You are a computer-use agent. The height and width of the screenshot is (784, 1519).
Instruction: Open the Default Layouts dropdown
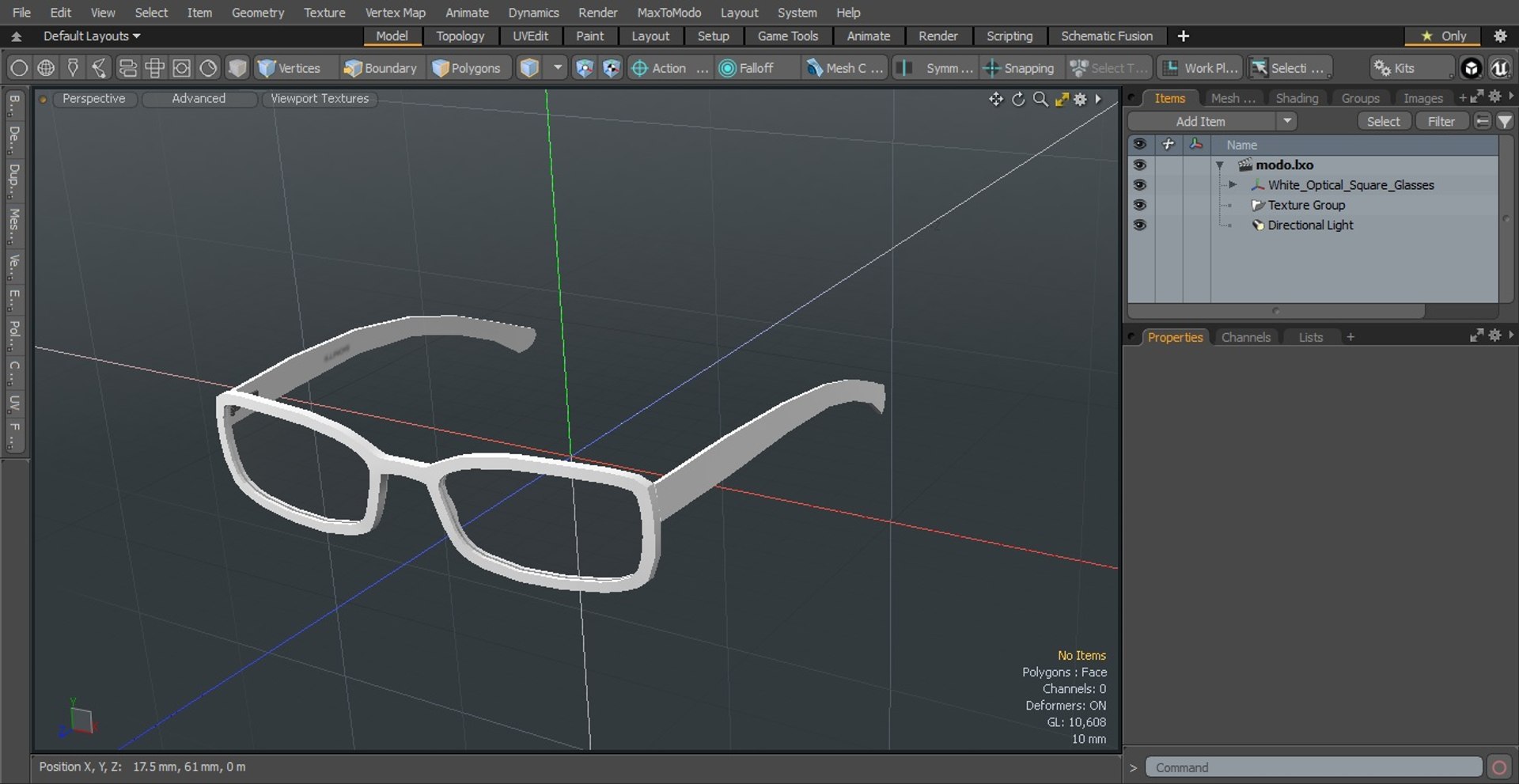click(92, 36)
